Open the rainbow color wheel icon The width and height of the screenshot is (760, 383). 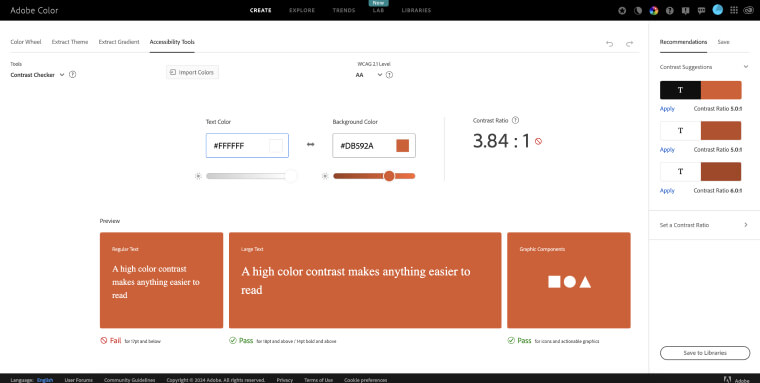coord(654,10)
